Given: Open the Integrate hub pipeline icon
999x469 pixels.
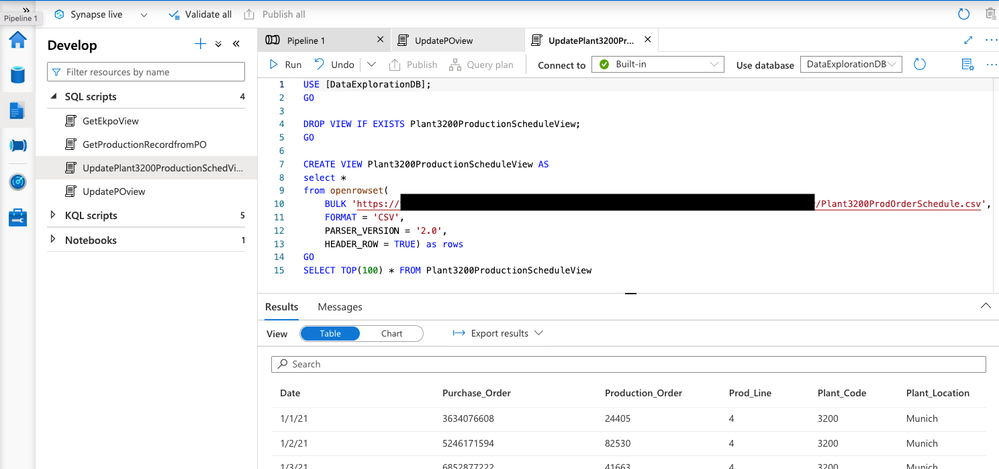Looking at the screenshot, I should click(18, 146).
